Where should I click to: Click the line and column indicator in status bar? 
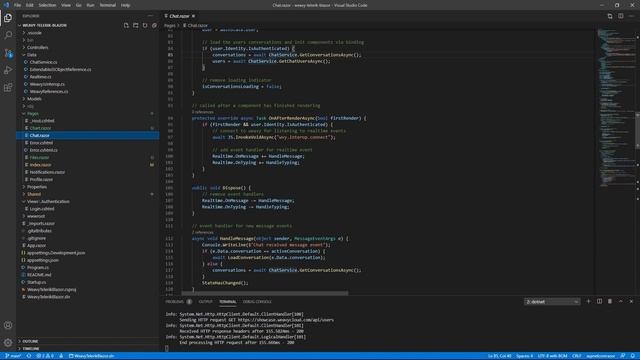coord(499,356)
